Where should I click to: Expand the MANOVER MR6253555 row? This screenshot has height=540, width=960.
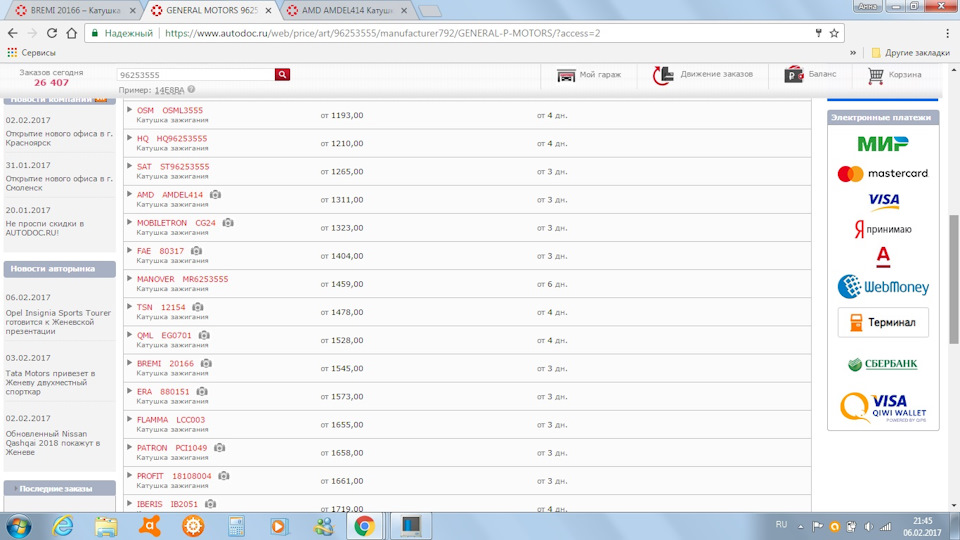coord(129,279)
